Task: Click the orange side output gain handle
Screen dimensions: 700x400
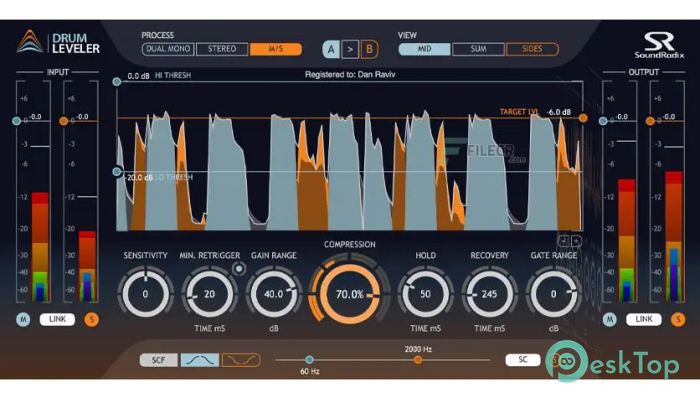Action: (x=650, y=121)
